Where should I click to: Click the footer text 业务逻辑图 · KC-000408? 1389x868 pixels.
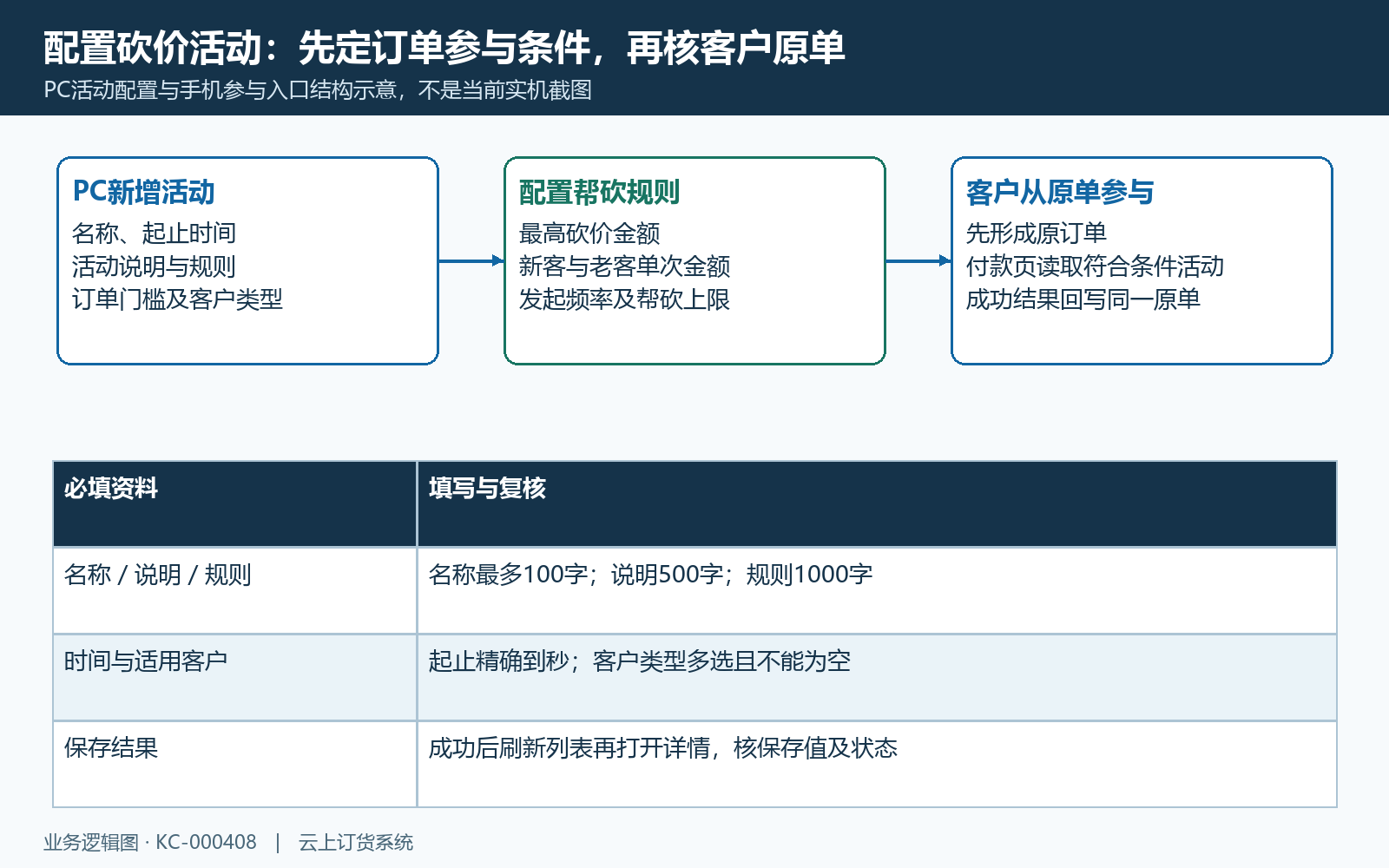150,842
